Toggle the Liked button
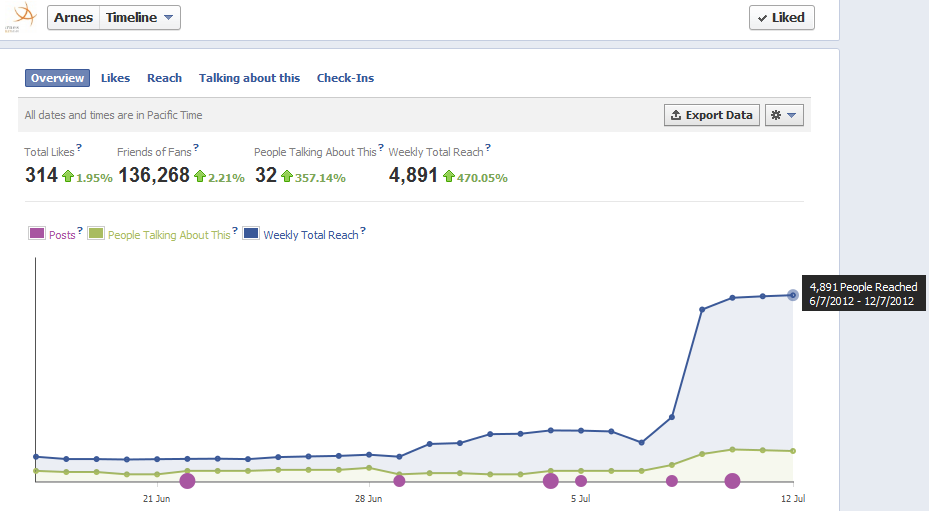The width and height of the screenshot is (929, 511). coord(781,18)
